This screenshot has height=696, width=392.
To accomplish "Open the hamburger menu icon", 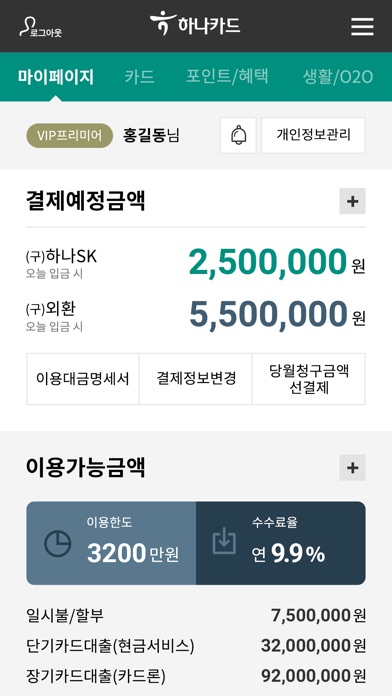I will (x=362, y=27).
